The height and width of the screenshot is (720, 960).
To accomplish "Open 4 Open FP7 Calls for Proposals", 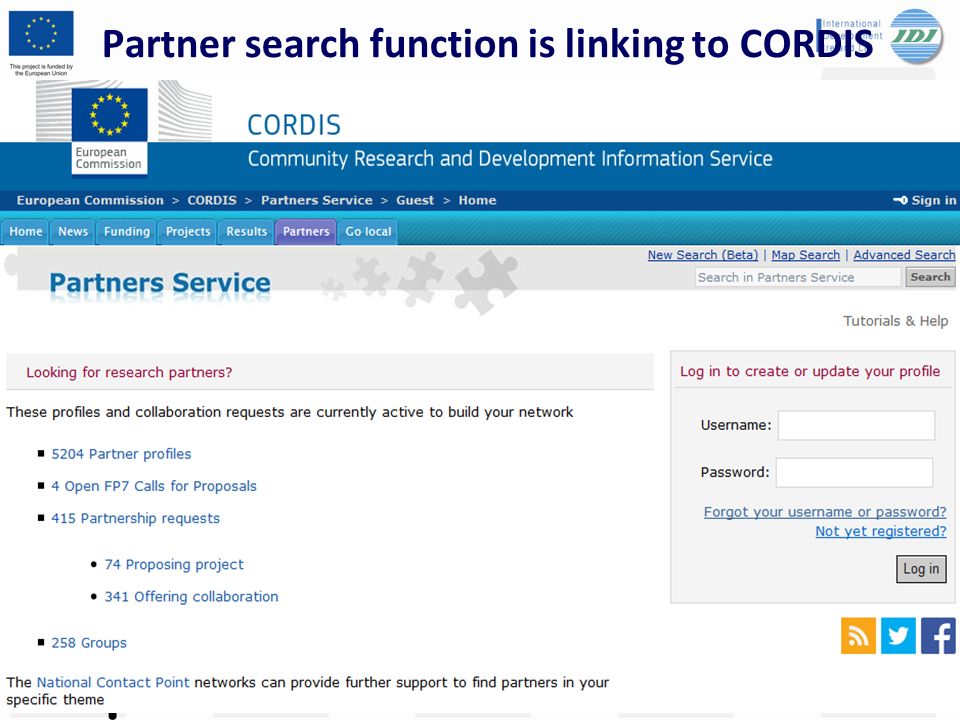I will point(154,486).
